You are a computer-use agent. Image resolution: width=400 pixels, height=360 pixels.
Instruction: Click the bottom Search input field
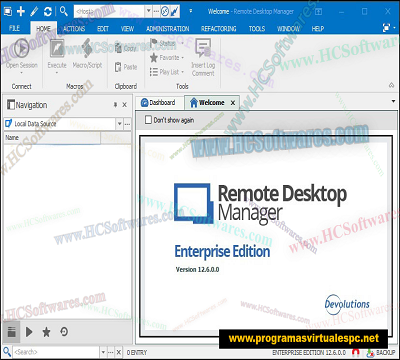[x=56, y=352]
